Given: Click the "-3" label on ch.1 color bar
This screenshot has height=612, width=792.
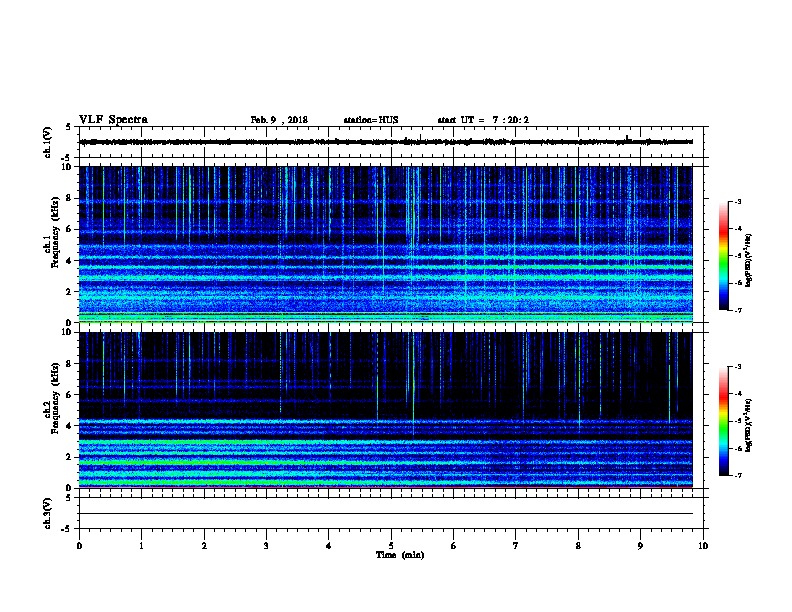Looking at the screenshot, I should pos(737,201).
